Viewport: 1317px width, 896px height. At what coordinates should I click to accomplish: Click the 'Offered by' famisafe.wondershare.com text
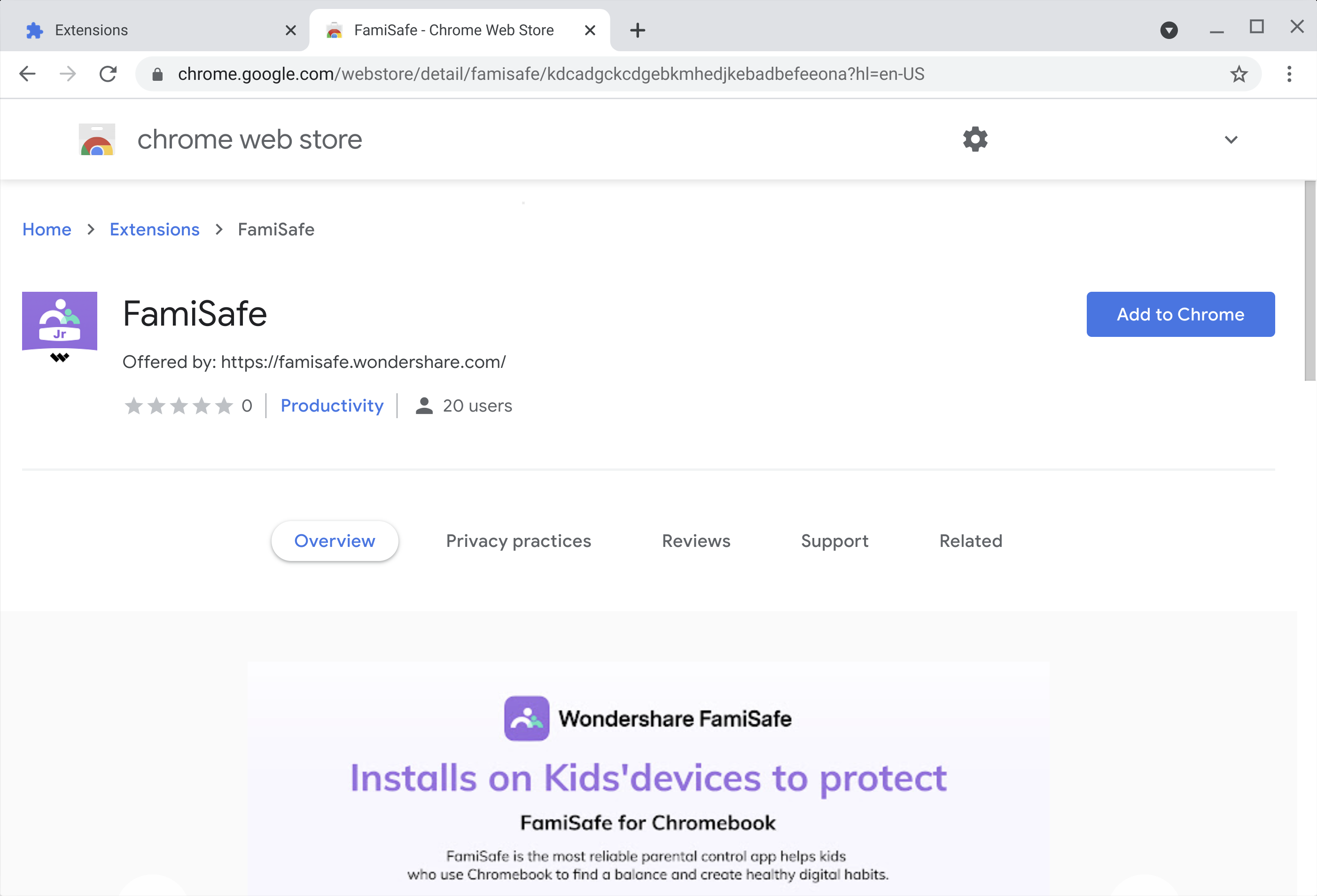pos(314,362)
